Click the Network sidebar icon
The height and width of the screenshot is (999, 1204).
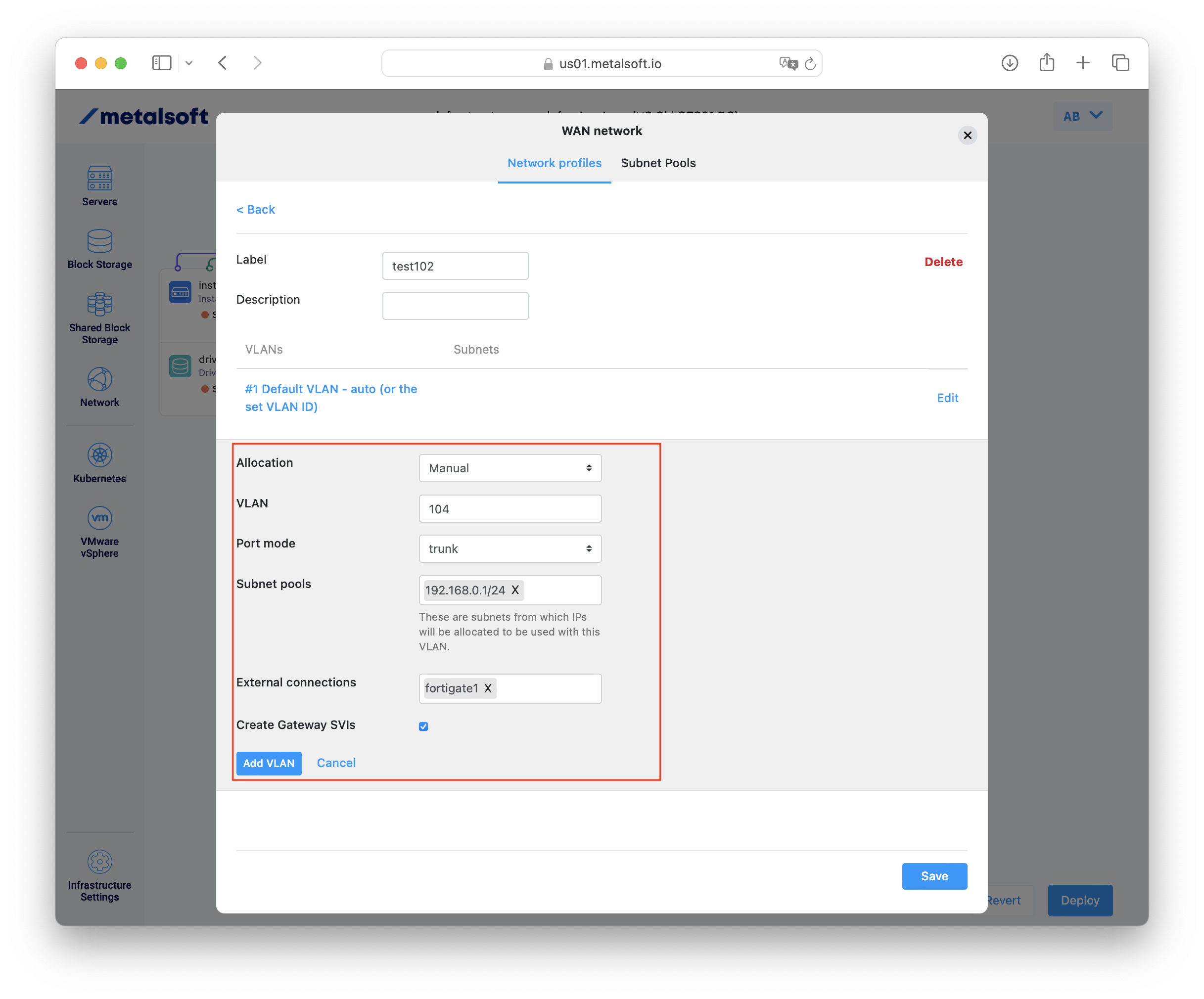click(x=100, y=379)
